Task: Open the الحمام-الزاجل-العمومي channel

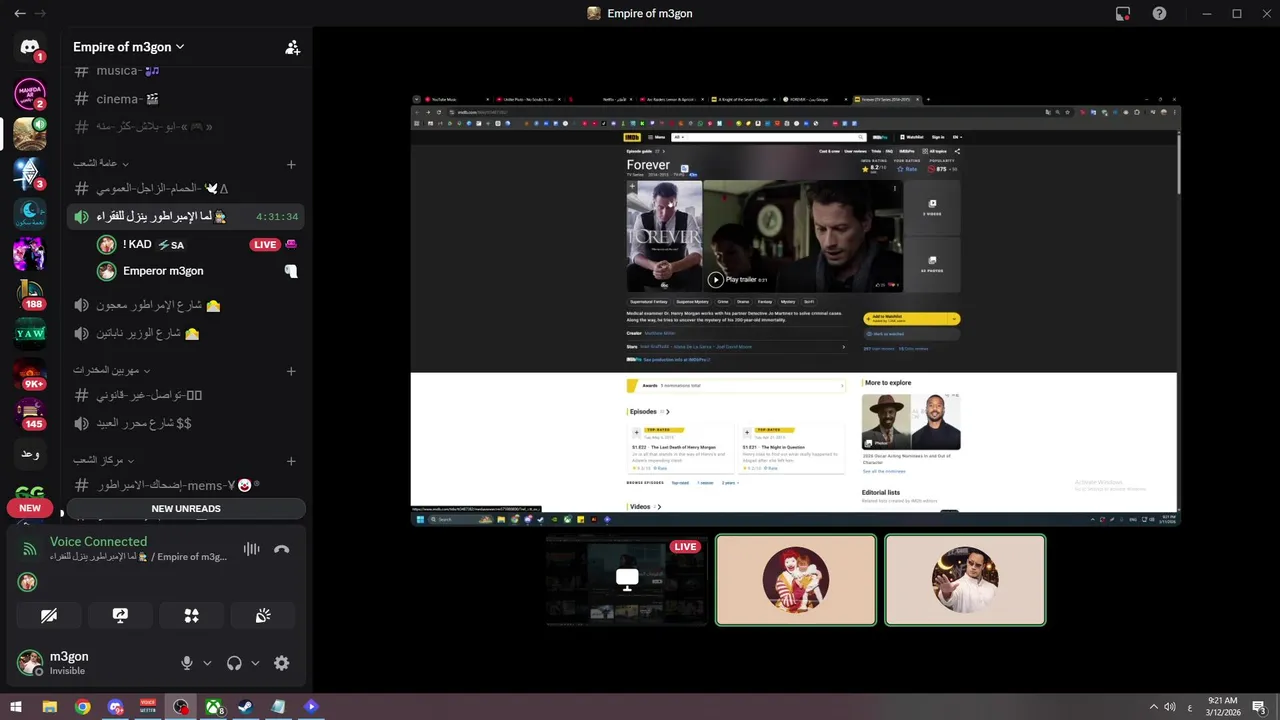Action: coord(185,188)
